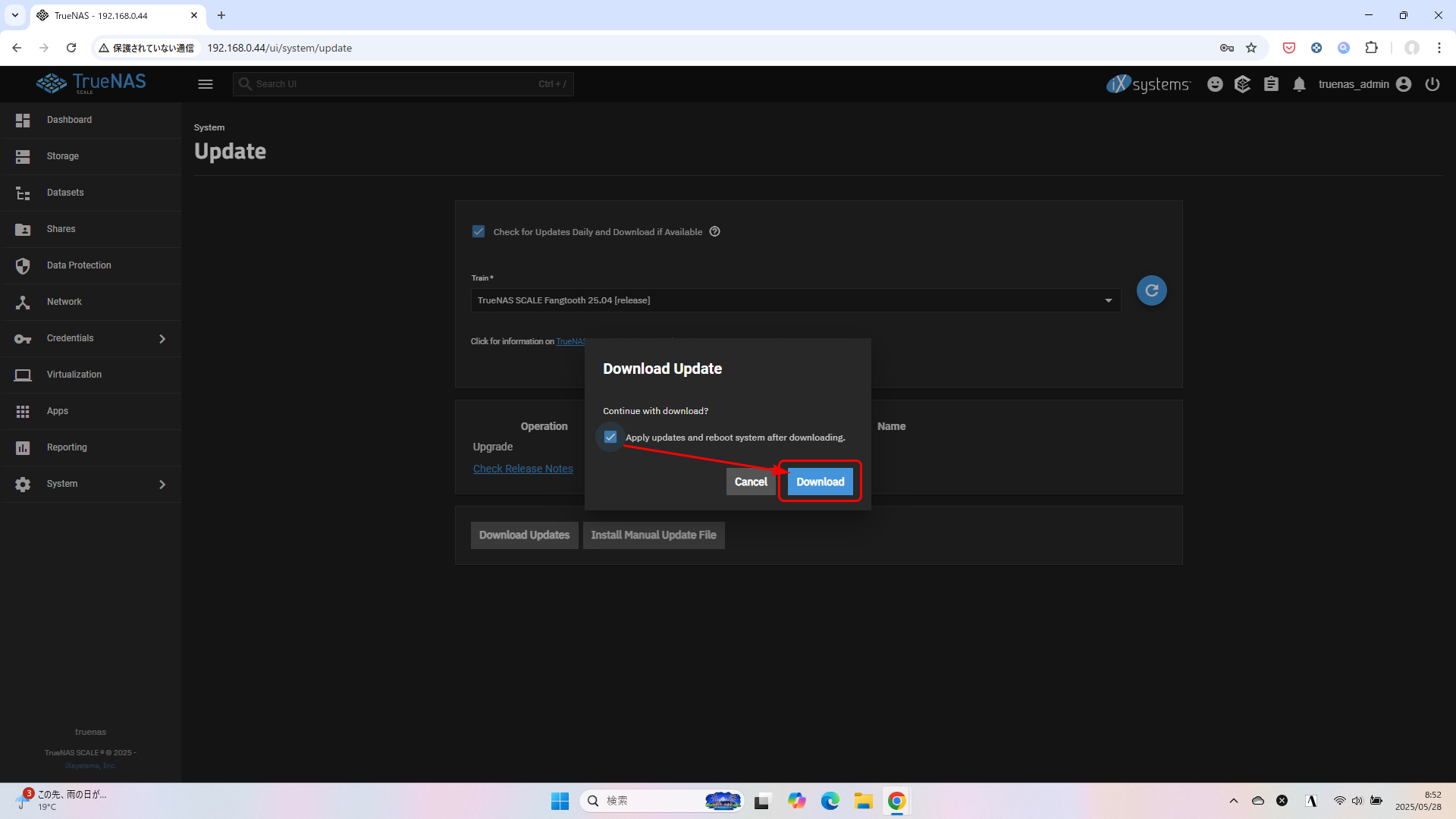This screenshot has height=819, width=1456.
Task: Open the Train selection dropdown
Action: point(795,300)
